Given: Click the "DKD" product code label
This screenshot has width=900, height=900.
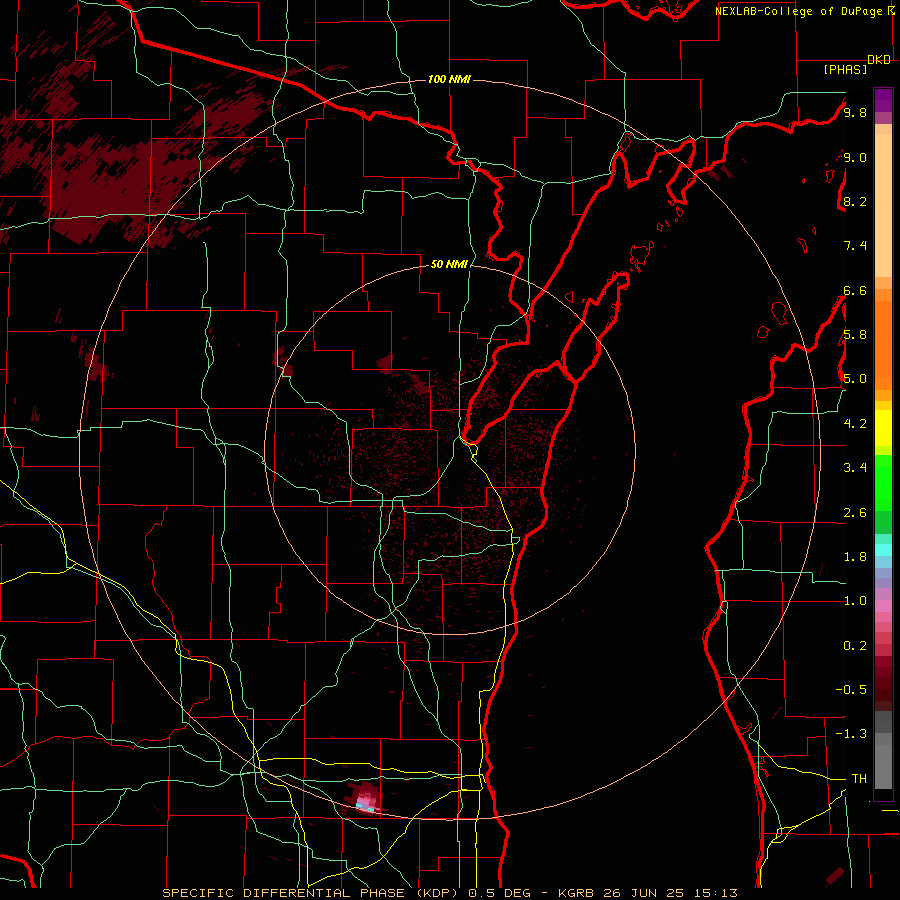Looking at the screenshot, I should point(879,60).
